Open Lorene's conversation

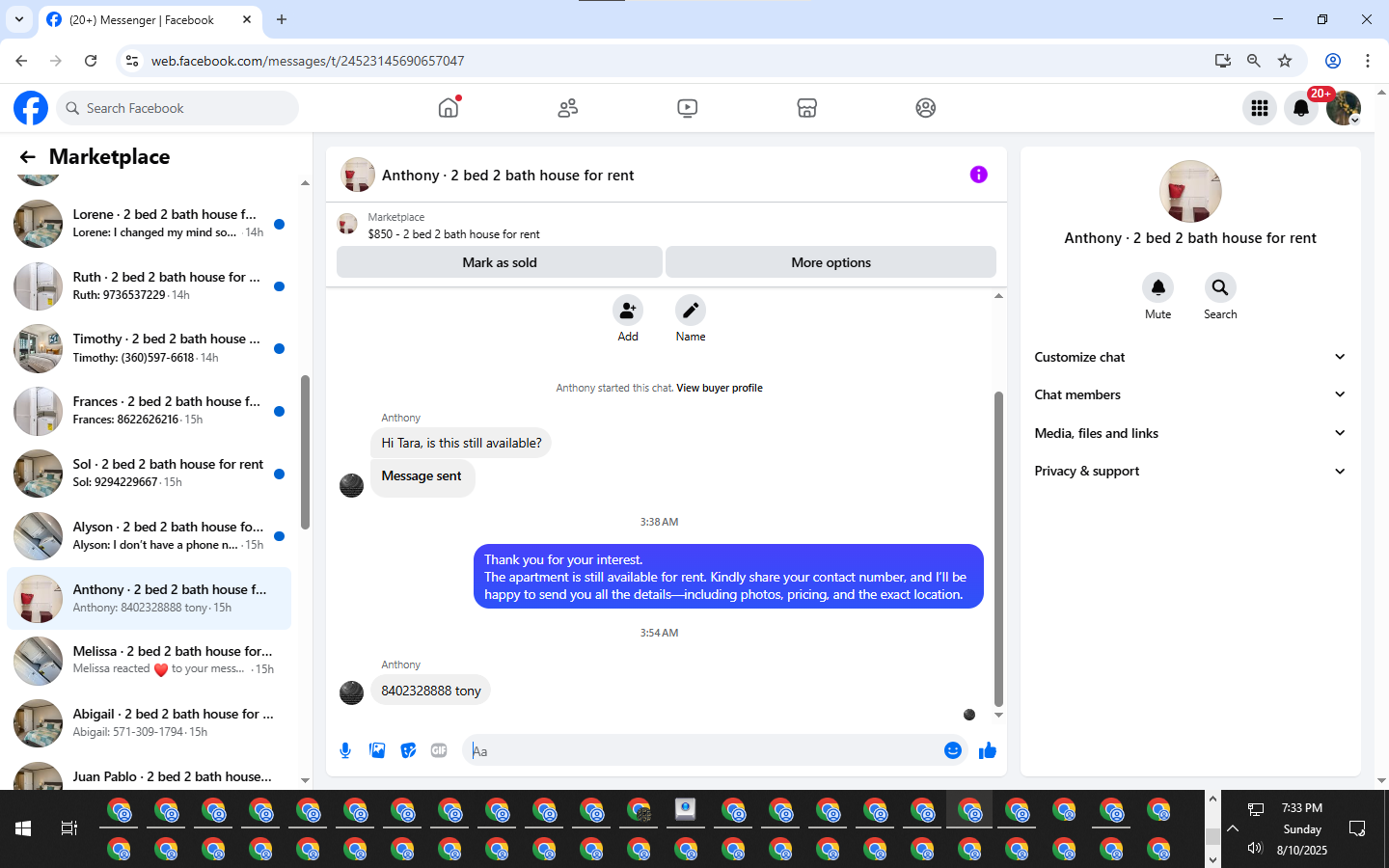[150, 224]
